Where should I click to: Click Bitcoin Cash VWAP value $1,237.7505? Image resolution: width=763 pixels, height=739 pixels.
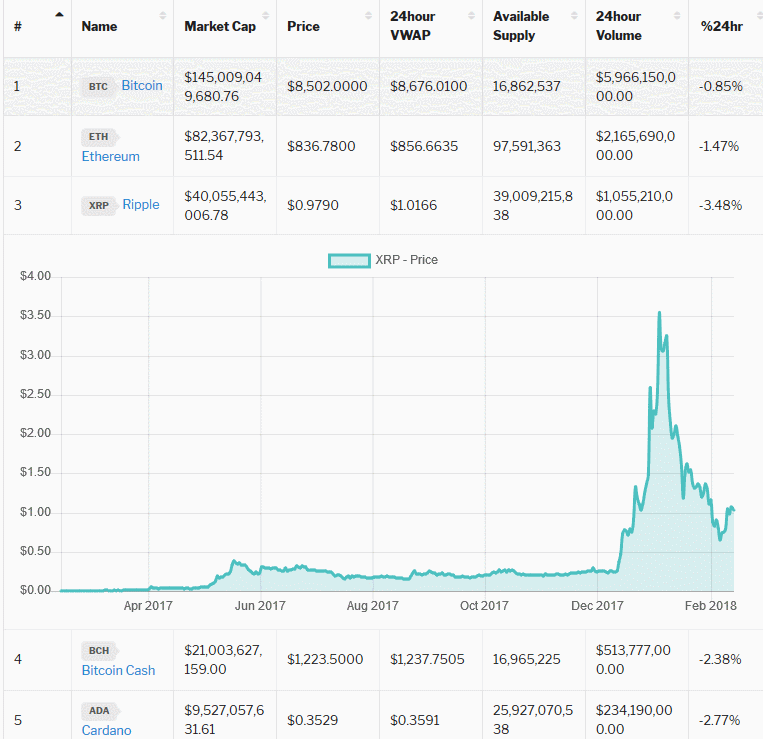click(x=427, y=659)
